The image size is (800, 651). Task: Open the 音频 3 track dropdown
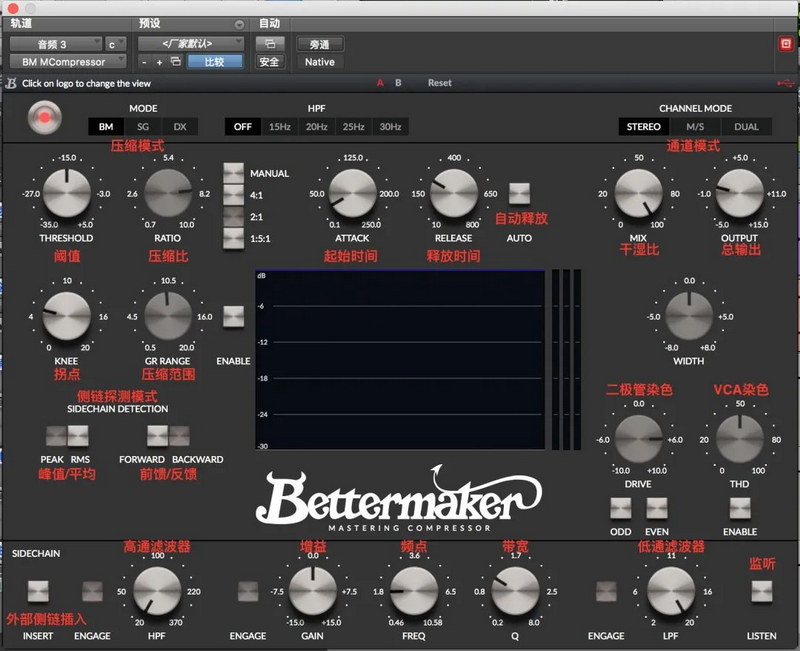(x=56, y=44)
